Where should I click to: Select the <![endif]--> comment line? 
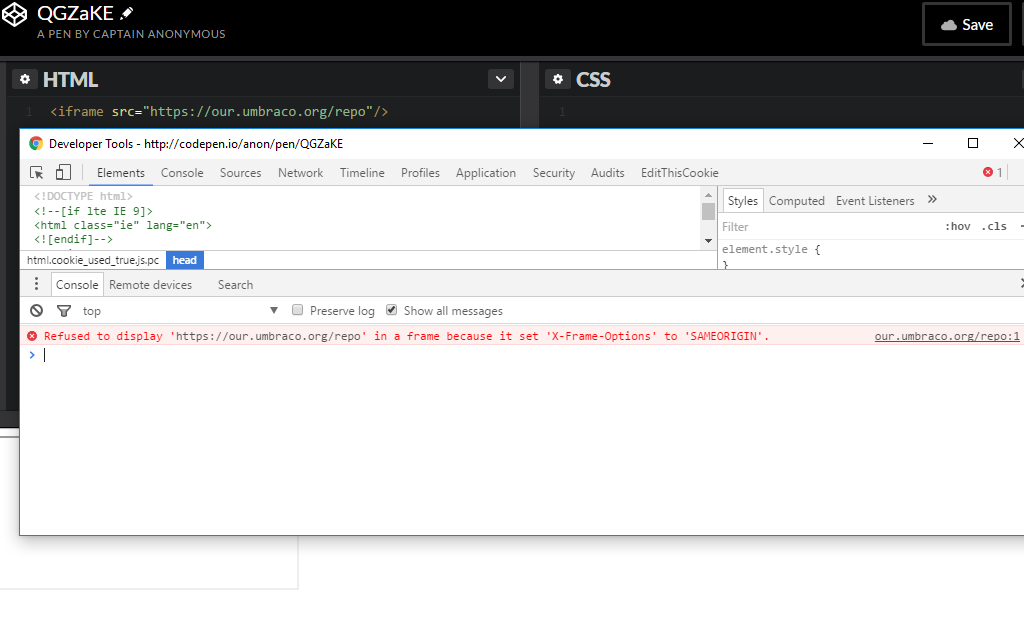(73, 240)
